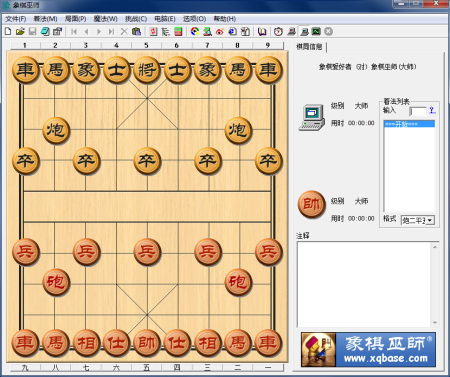Click the move input text field

418,111
